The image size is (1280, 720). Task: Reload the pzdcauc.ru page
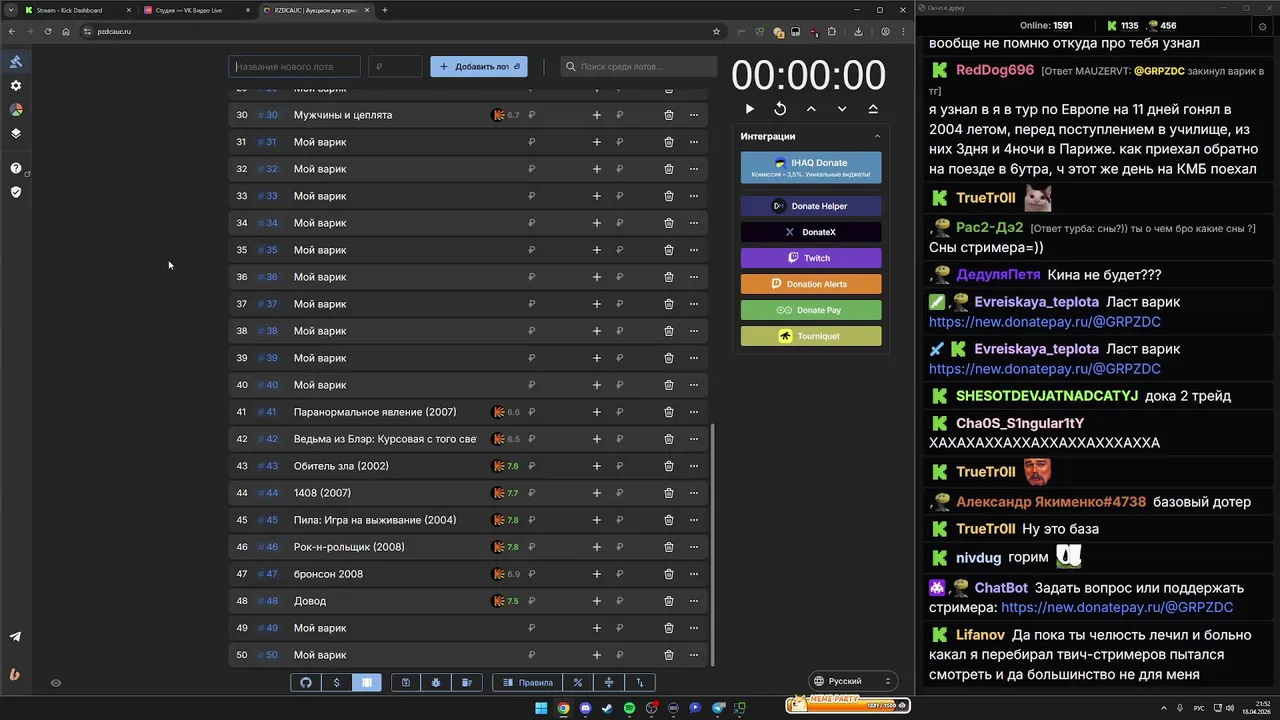point(47,31)
